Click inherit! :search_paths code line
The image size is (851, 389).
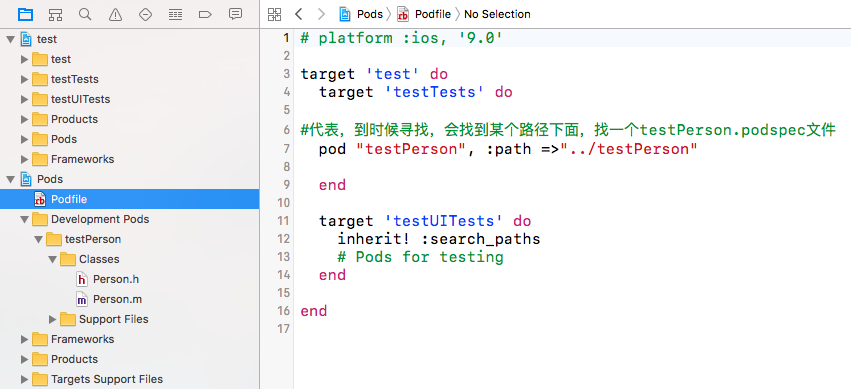[439, 239]
